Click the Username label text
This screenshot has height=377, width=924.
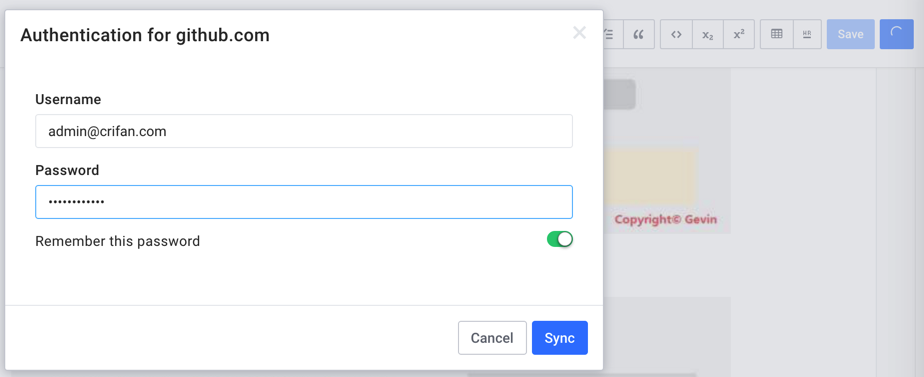pyautogui.click(x=68, y=100)
